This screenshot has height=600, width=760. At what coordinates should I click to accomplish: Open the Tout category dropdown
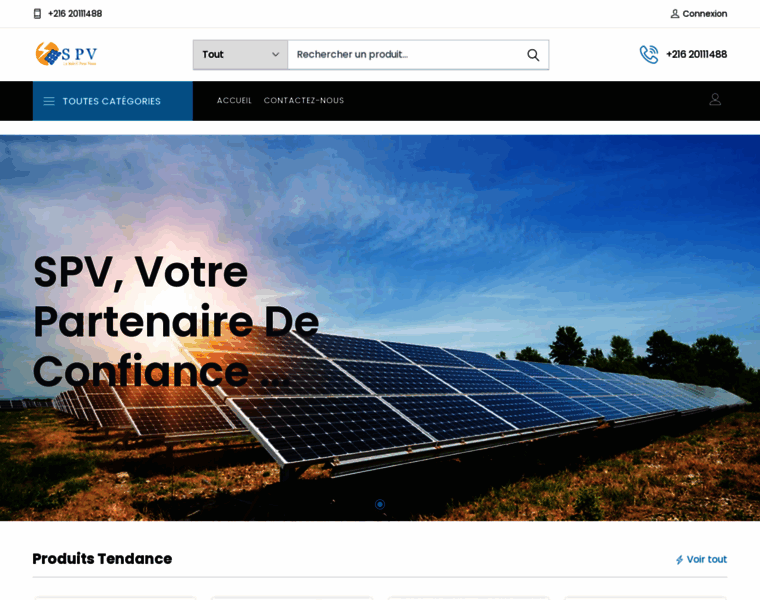[240, 55]
